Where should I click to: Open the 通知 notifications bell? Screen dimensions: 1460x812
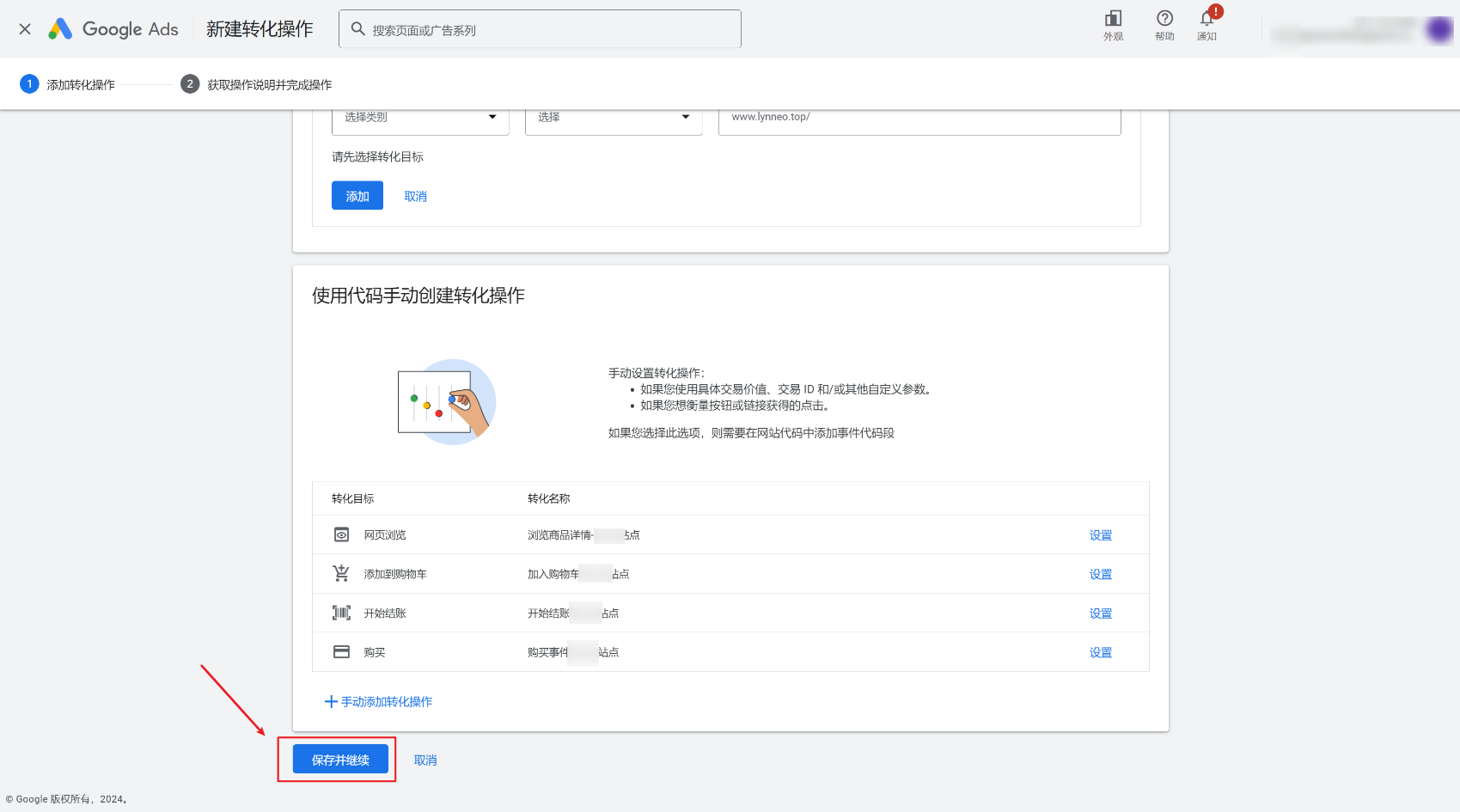(1206, 25)
